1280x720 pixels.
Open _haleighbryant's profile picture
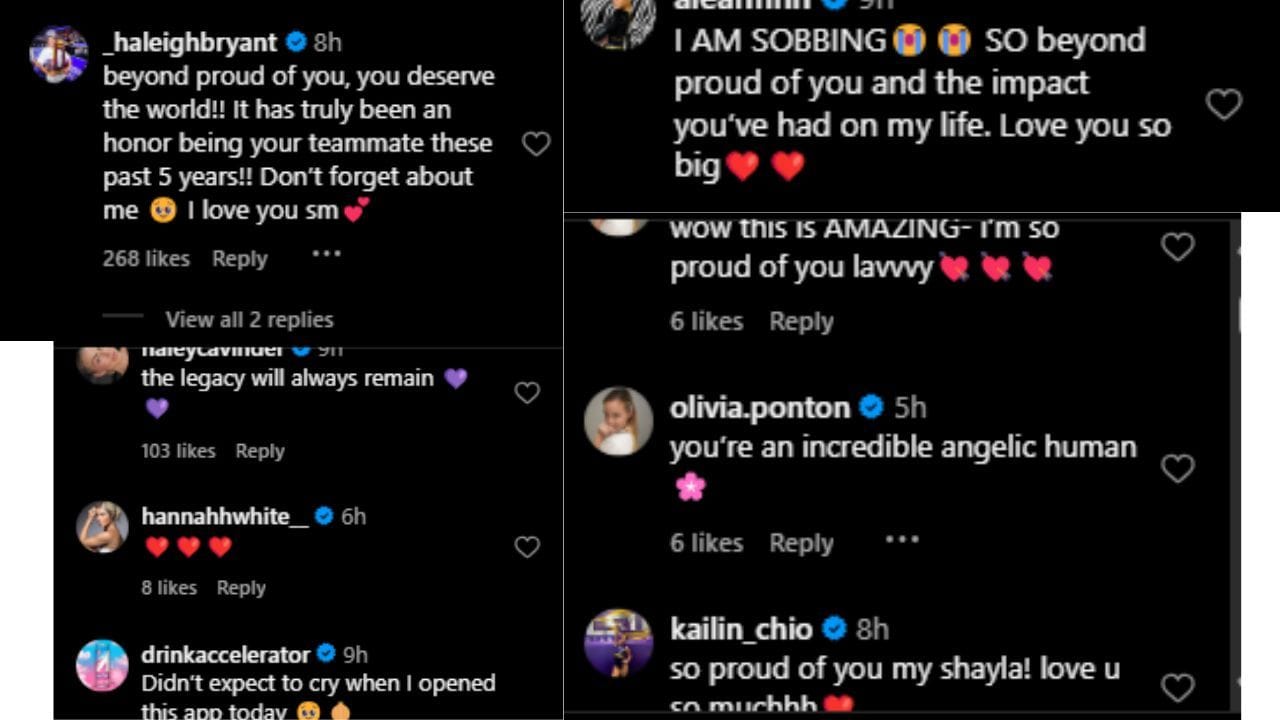pos(59,54)
